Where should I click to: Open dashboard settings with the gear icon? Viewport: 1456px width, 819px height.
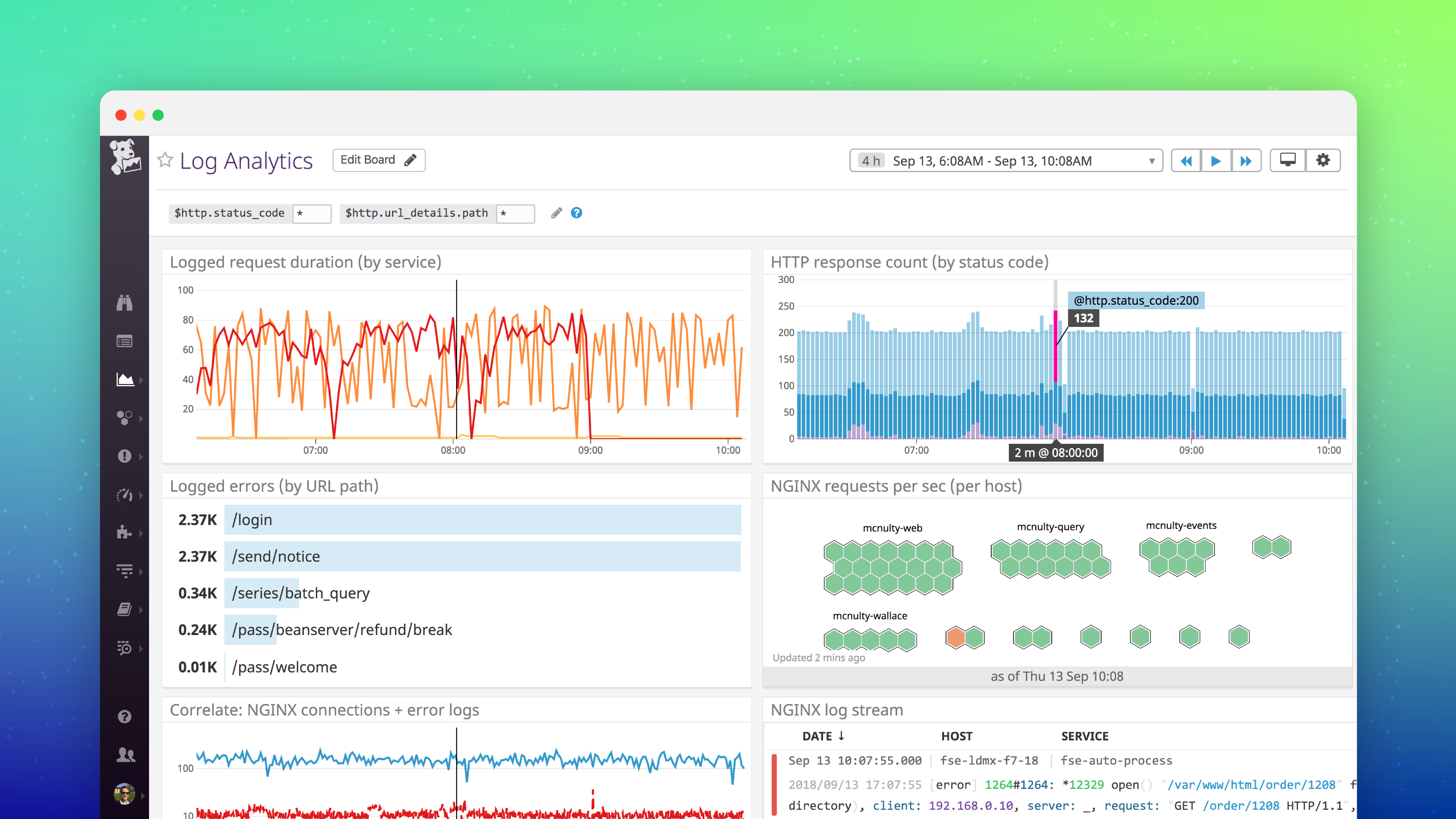(1323, 160)
